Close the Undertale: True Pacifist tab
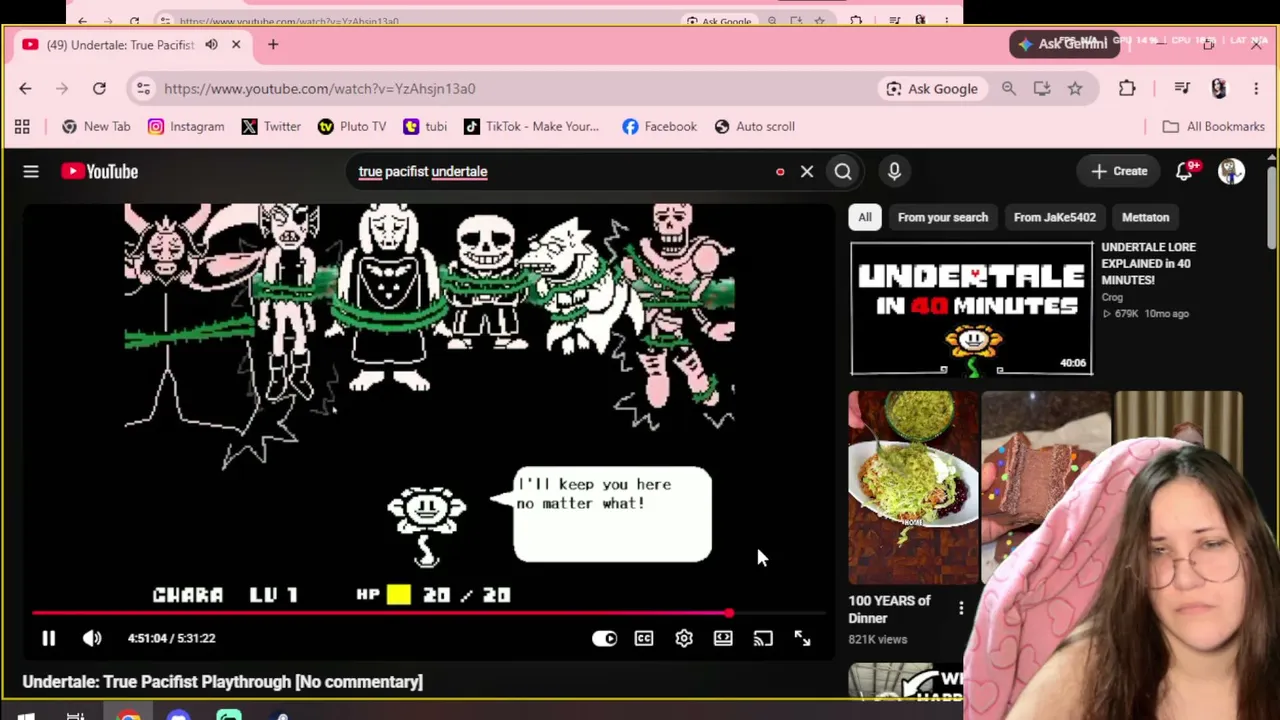1280x720 pixels. (236, 45)
